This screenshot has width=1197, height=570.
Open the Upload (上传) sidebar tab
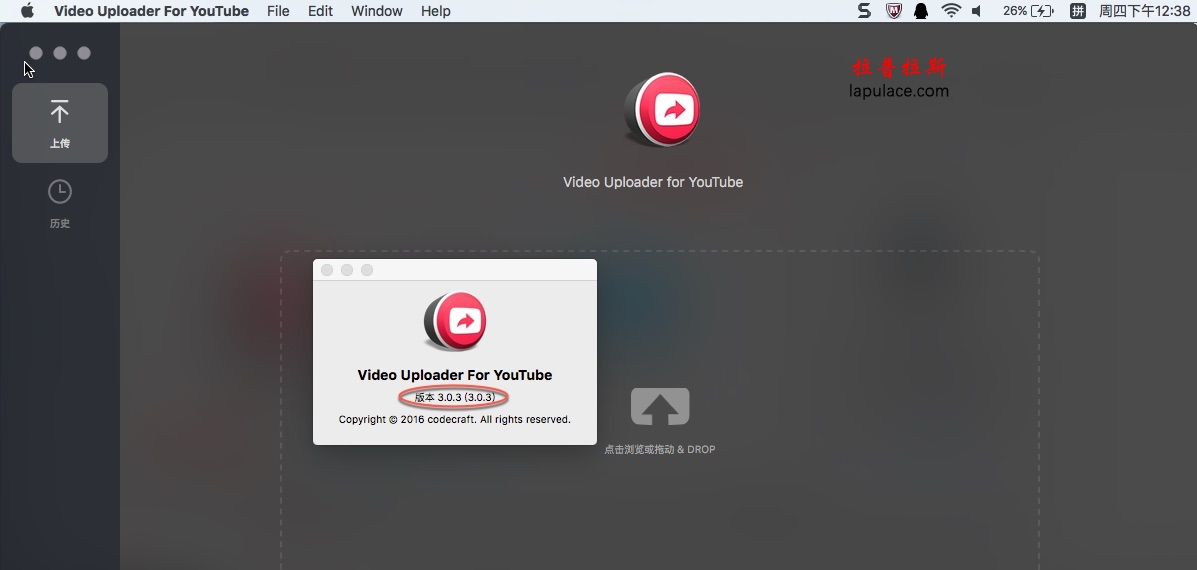click(60, 123)
